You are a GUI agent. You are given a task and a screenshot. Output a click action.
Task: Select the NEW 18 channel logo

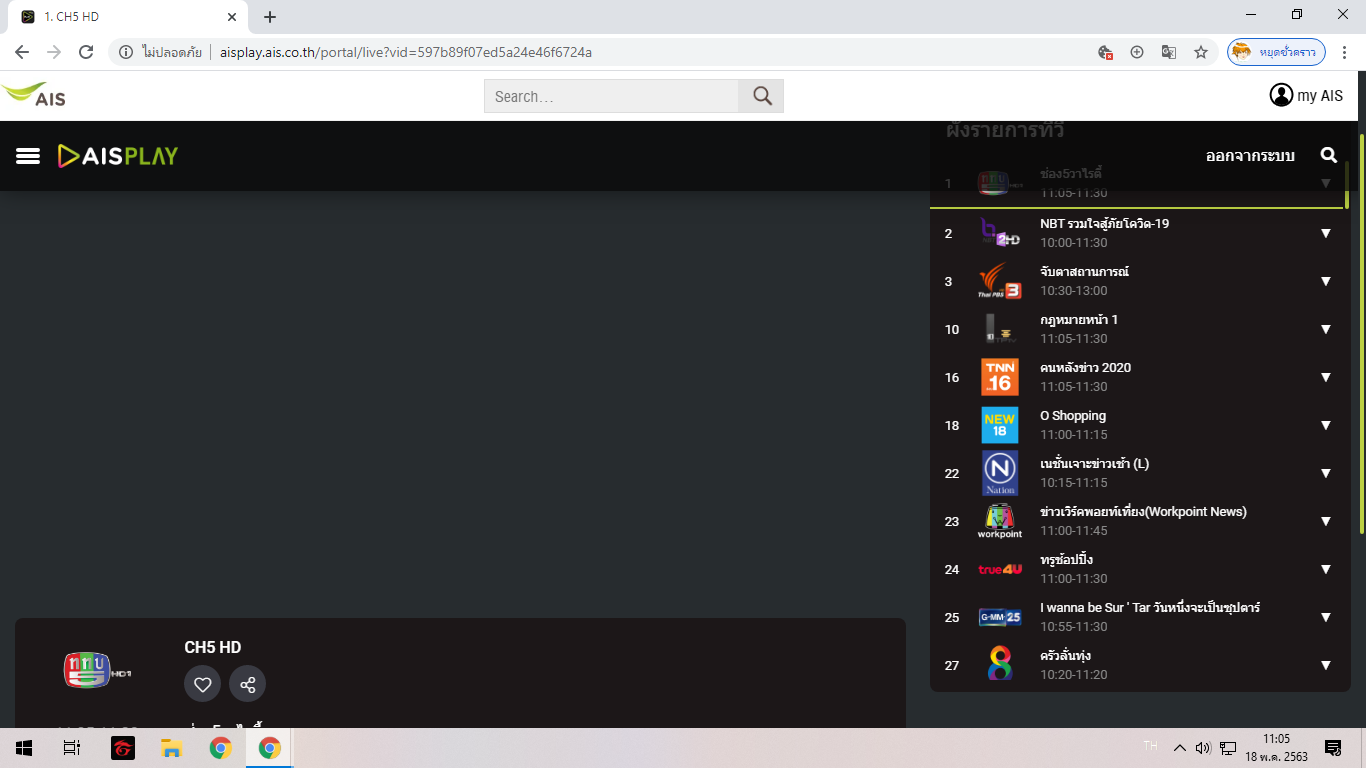click(x=1000, y=425)
